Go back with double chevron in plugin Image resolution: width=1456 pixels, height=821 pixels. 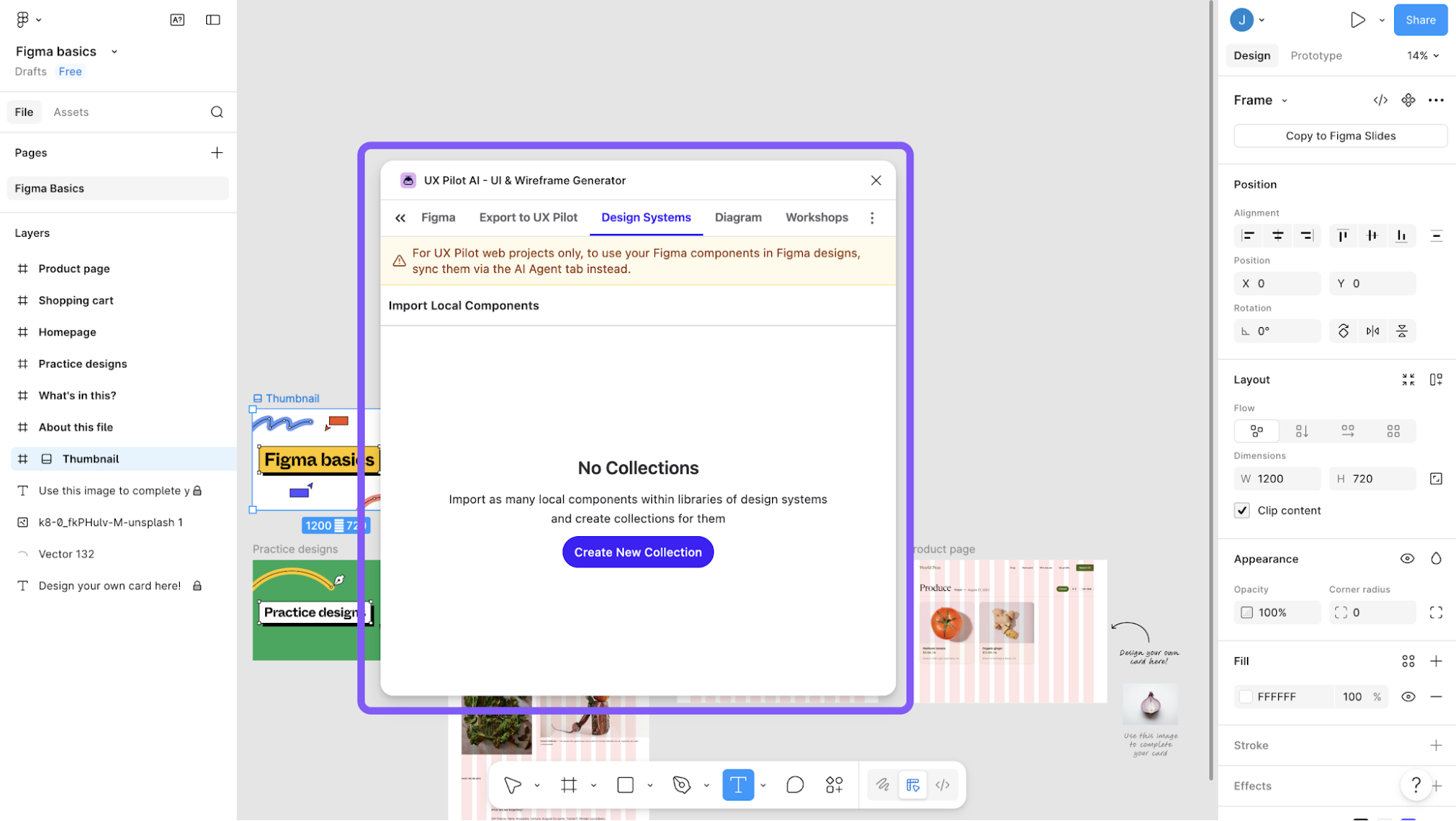click(400, 218)
